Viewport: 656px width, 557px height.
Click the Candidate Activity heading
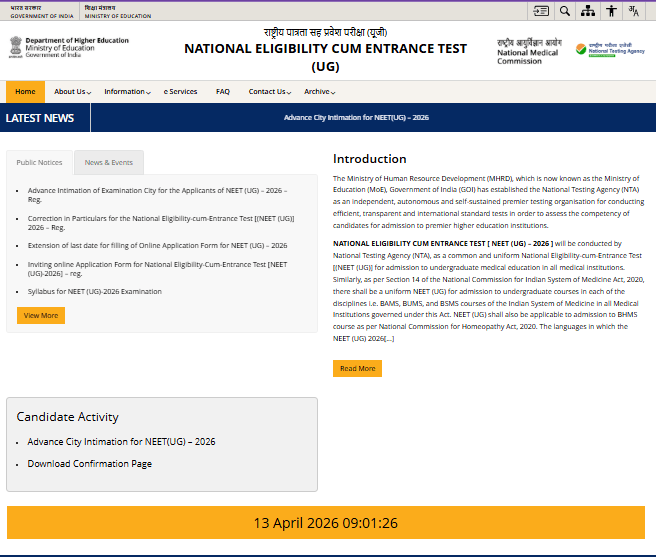(67, 417)
